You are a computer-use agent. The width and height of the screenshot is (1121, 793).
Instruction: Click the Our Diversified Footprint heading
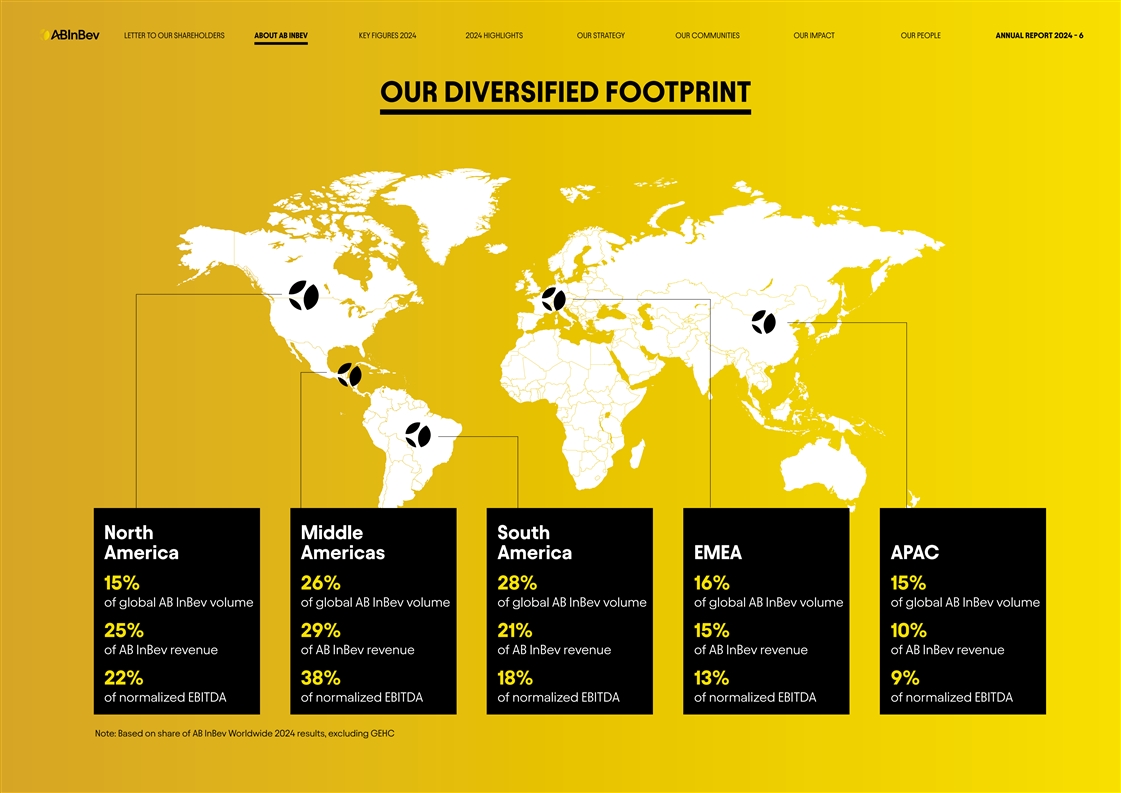pos(566,92)
